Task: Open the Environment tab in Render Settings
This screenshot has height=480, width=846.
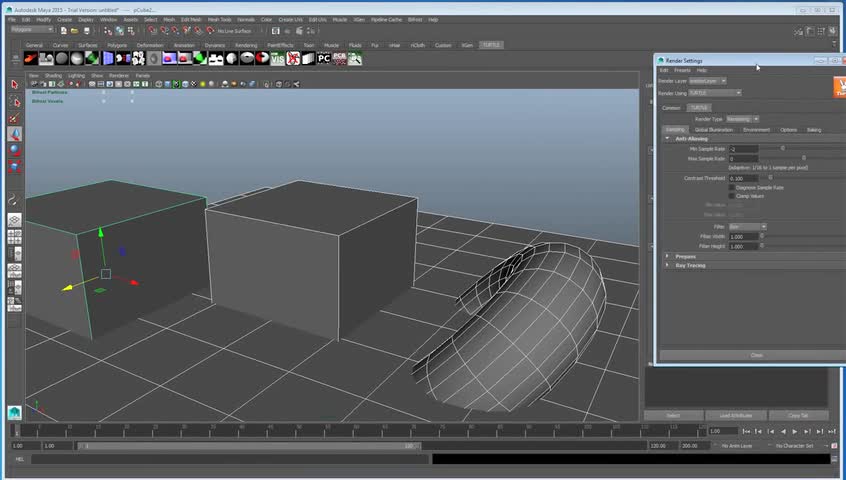Action: click(756, 130)
